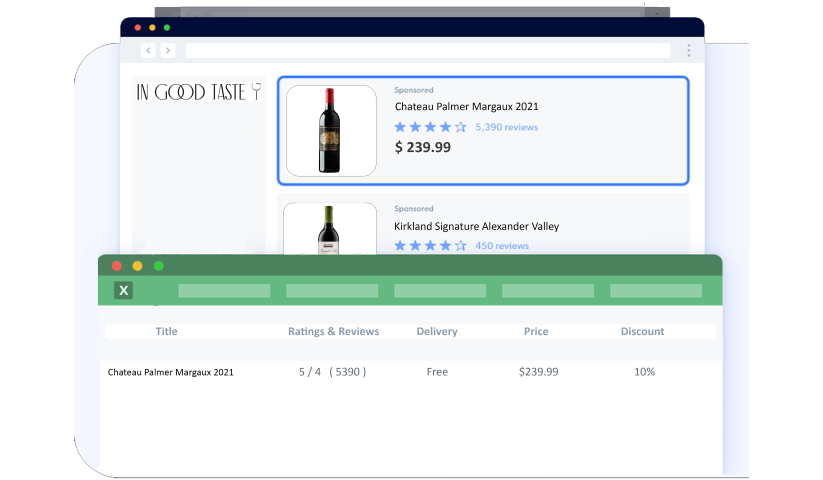Click the browser address bar
823x480 pixels.
tap(428, 50)
